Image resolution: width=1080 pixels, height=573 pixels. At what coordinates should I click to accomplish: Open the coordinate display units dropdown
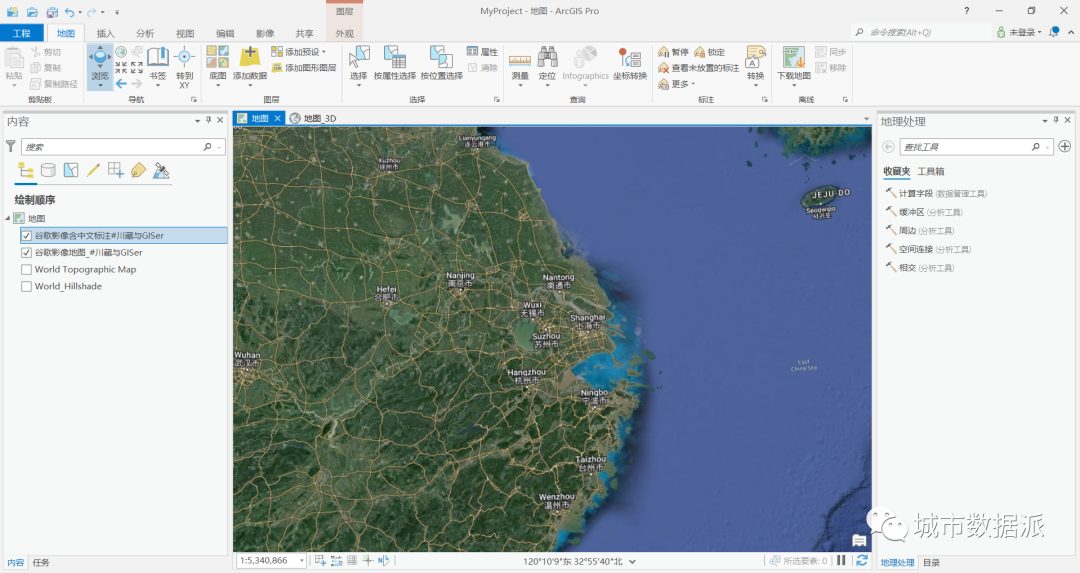[x=632, y=561]
